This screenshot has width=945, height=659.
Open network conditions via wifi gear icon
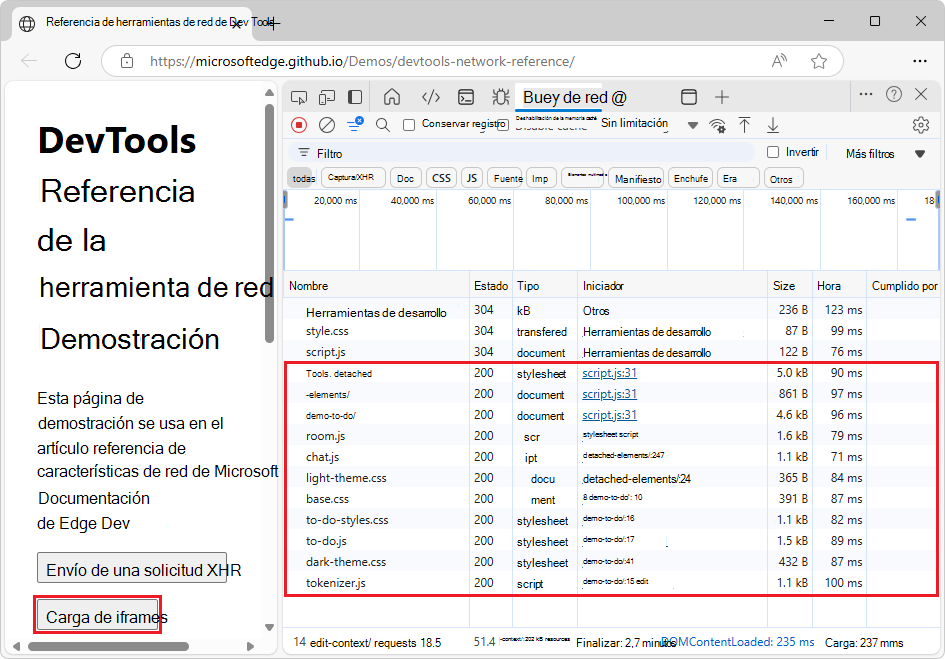coord(717,125)
